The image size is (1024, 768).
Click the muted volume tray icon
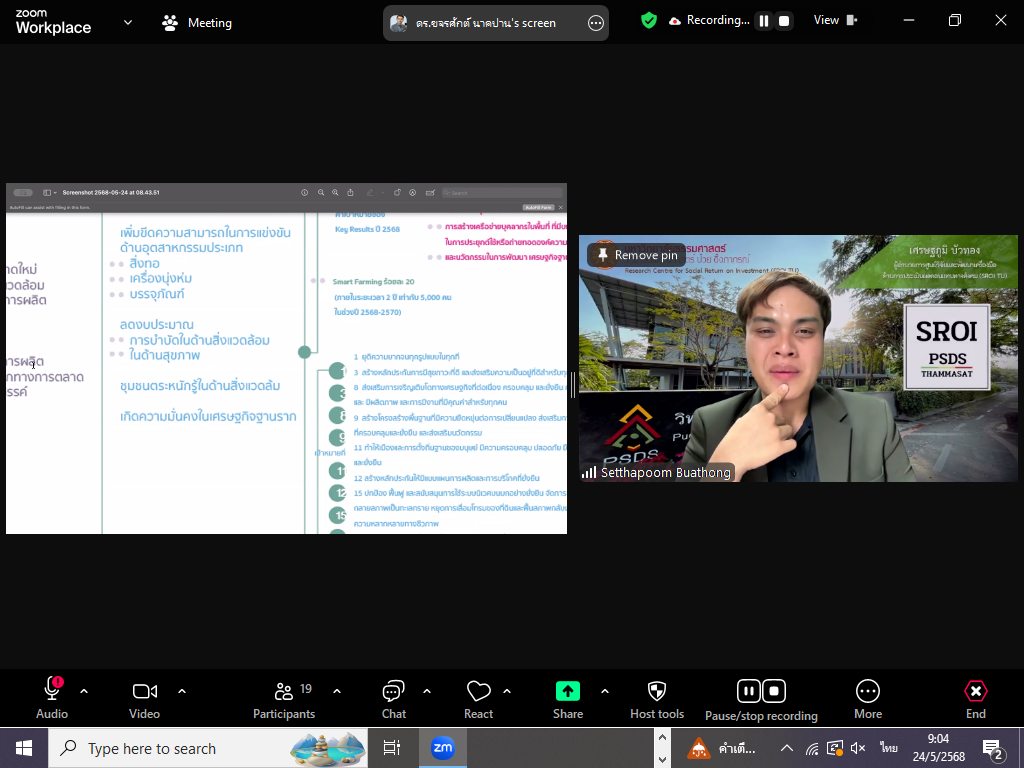pyautogui.click(x=858, y=748)
